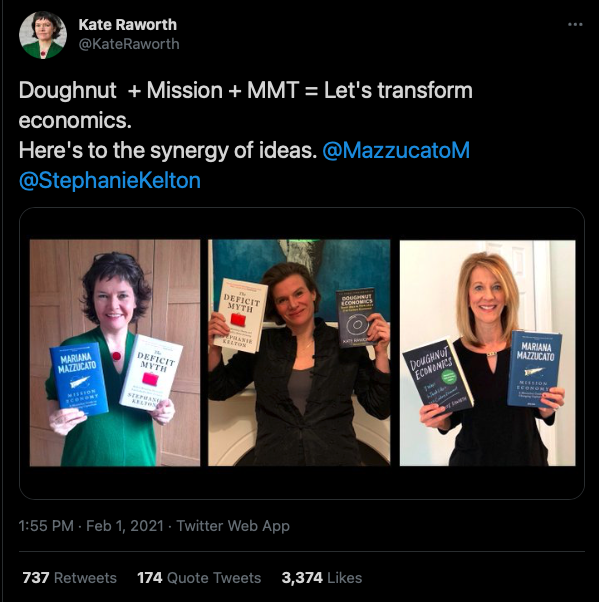Open the @KateRaworth handle link
Screen dimensions: 599x602
pos(129,44)
